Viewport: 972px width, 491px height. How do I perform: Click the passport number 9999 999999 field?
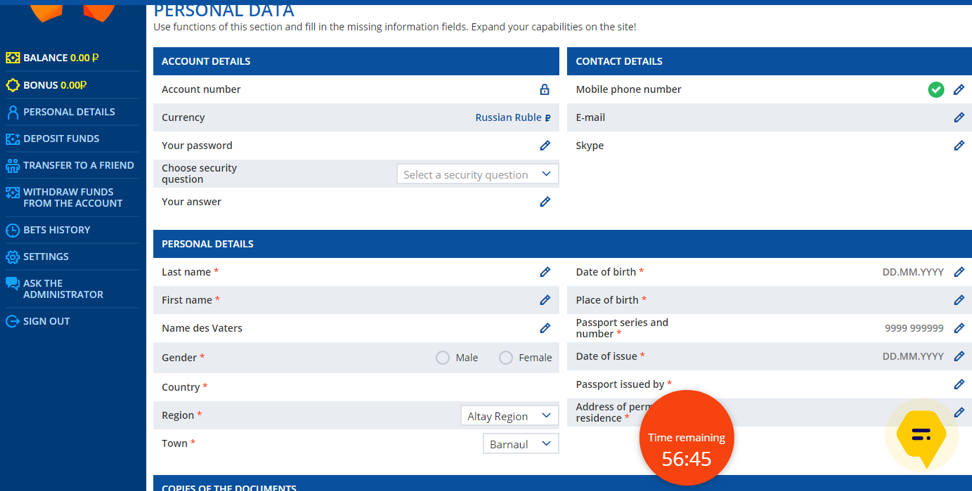(914, 328)
